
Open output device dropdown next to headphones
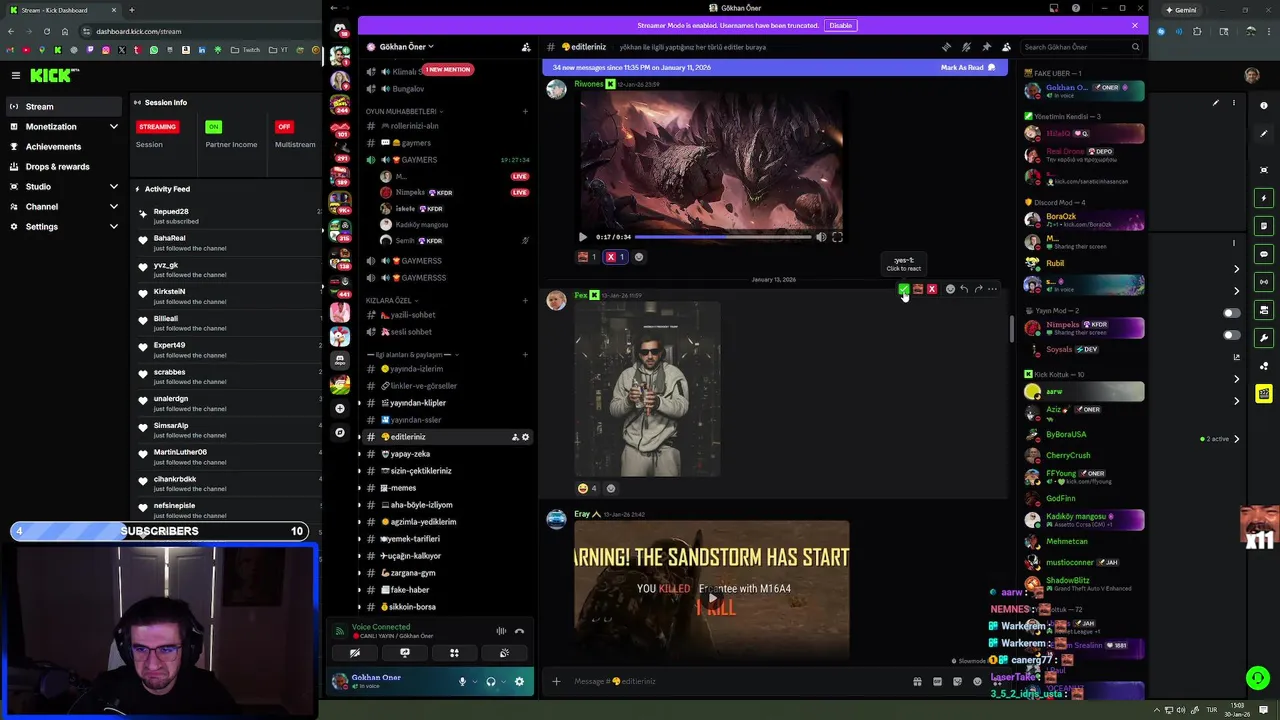pyautogui.click(x=503, y=682)
